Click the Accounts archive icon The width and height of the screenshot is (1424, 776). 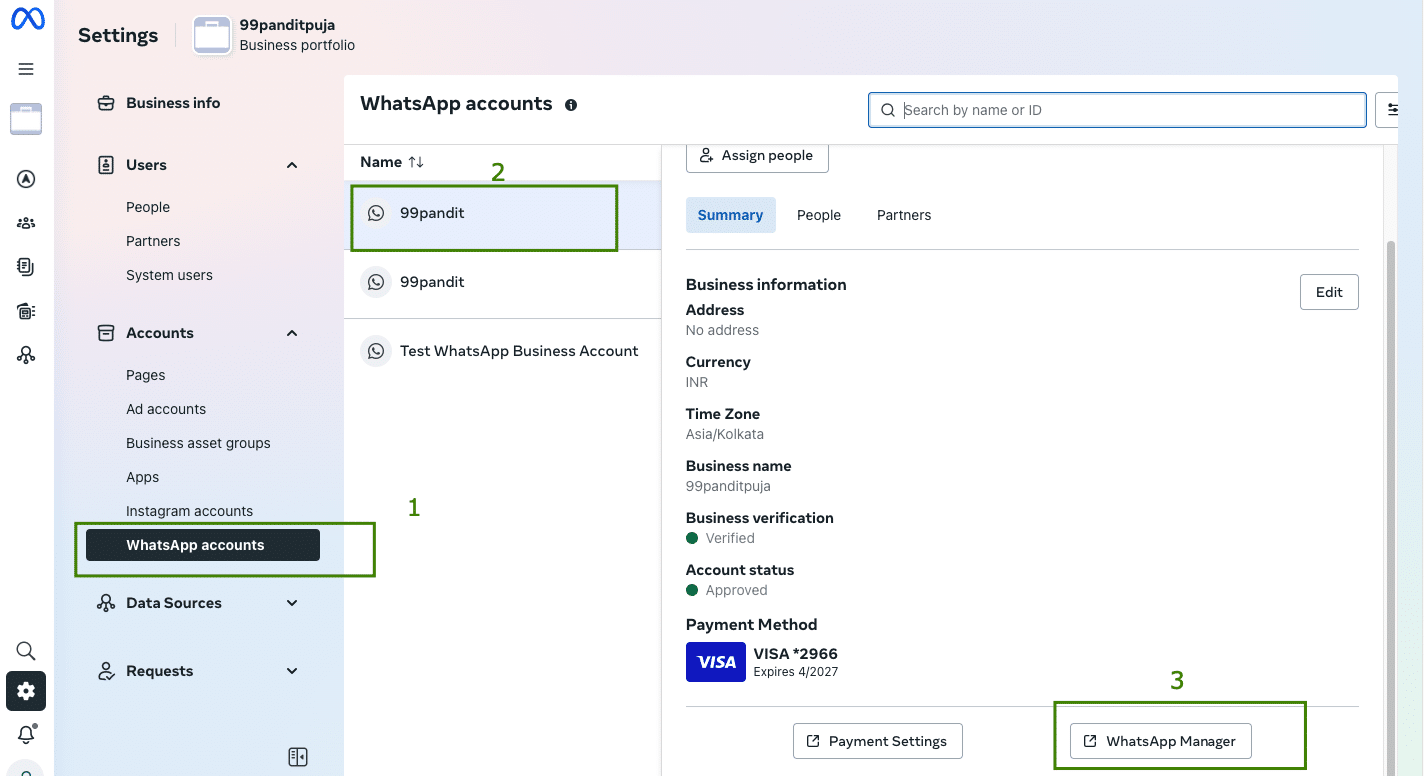tap(105, 333)
